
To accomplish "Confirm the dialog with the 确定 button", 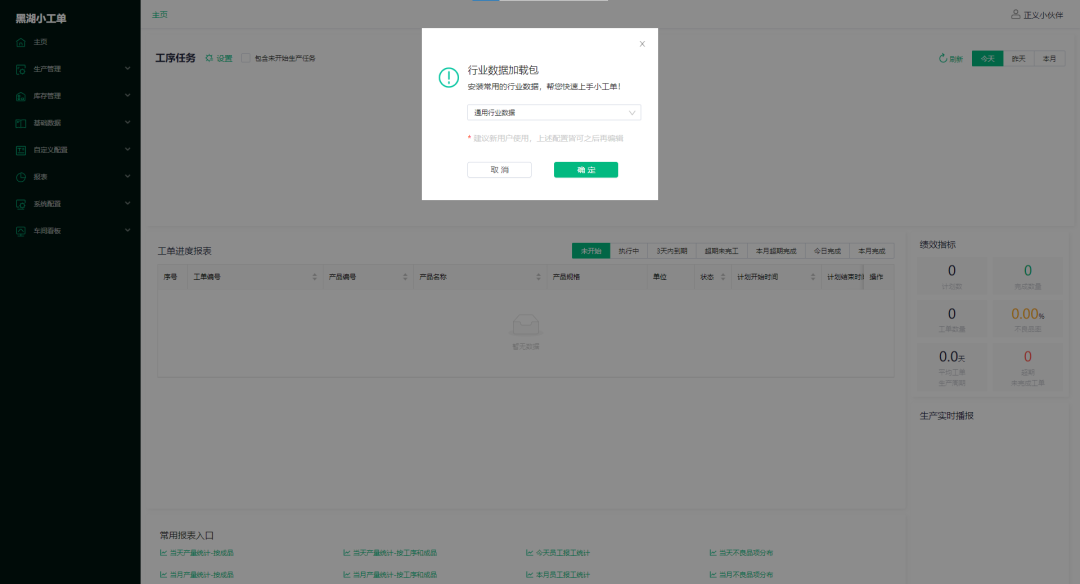I will [x=586, y=170].
